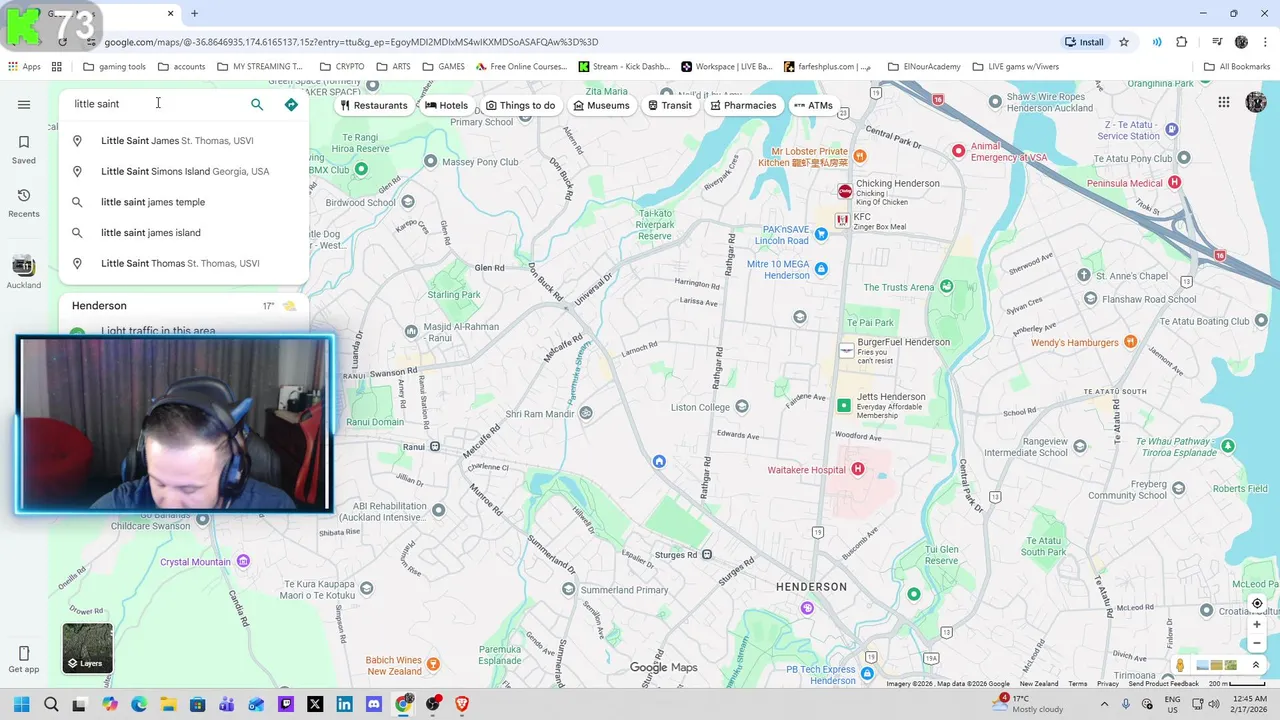Choose suggestion little saint james island
This screenshot has height=720, width=1280.
[184, 233]
